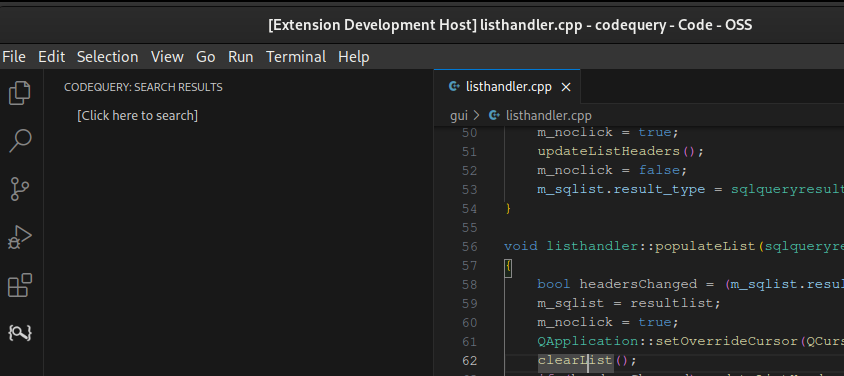Open the Help menu
The height and width of the screenshot is (376, 844).
click(x=354, y=56)
